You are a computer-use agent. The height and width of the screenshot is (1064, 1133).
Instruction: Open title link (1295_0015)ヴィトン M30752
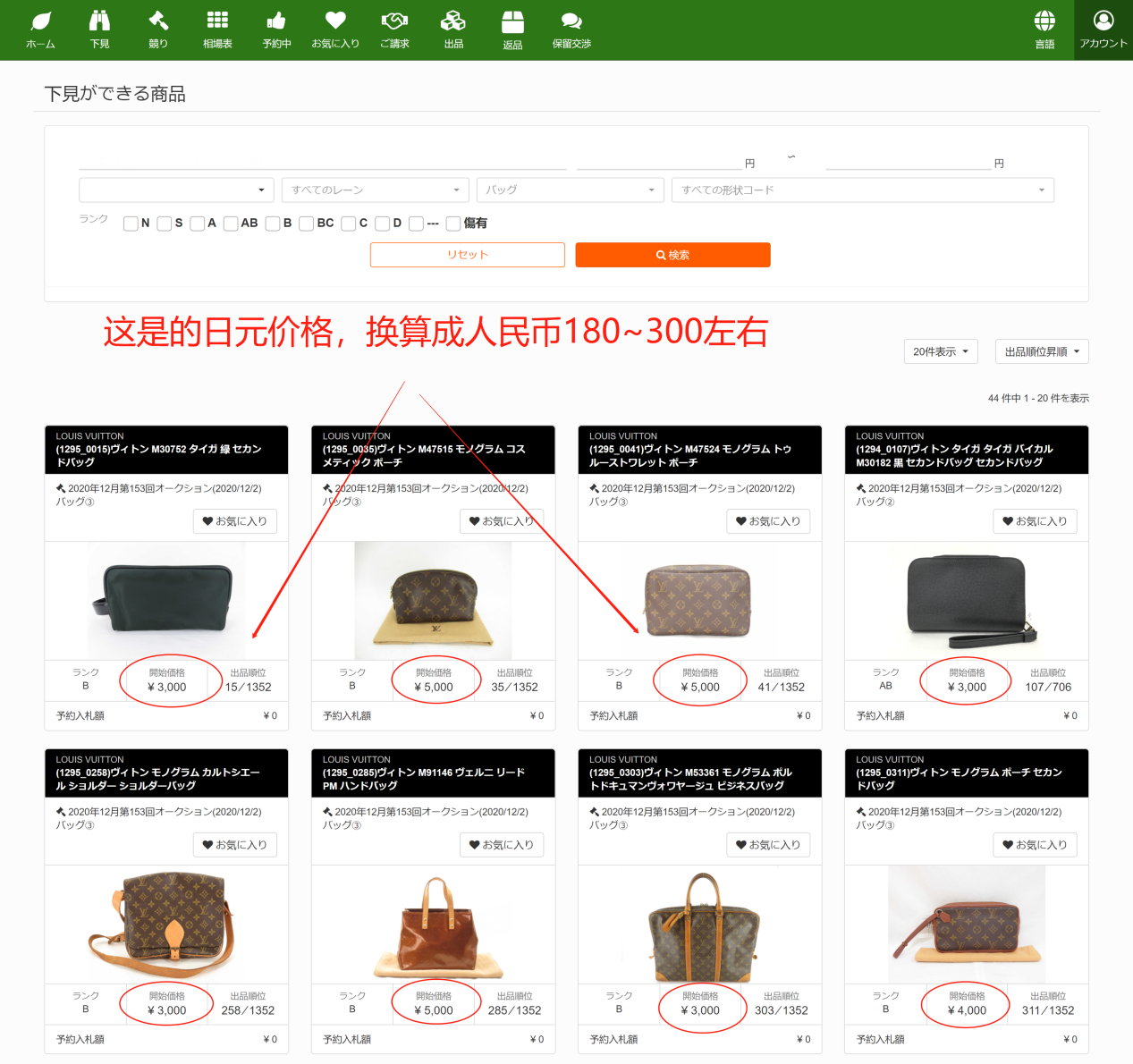pyautogui.click(x=158, y=455)
